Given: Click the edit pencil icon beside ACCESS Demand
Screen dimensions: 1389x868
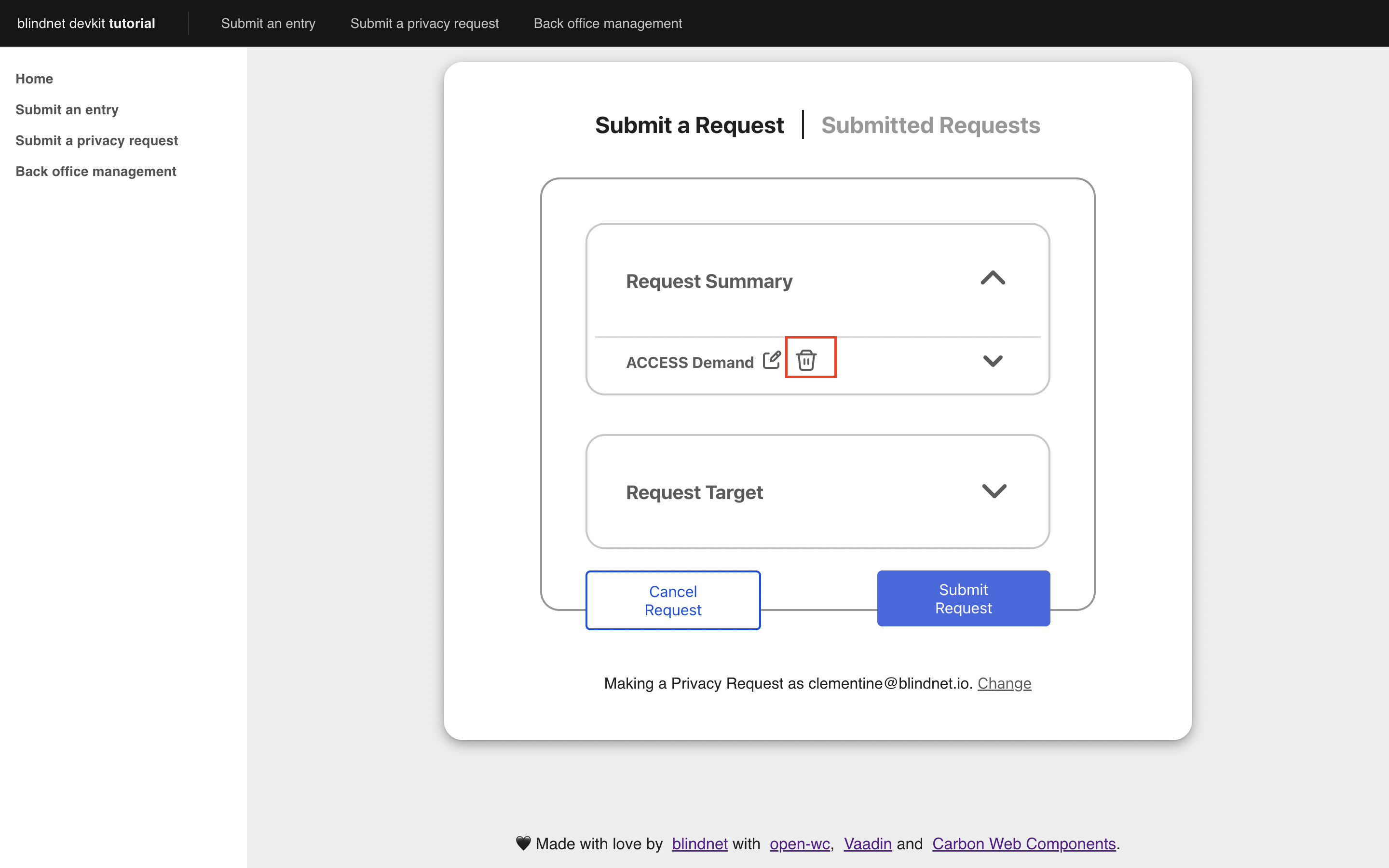Looking at the screenshot, I should [x=771, y=361].
